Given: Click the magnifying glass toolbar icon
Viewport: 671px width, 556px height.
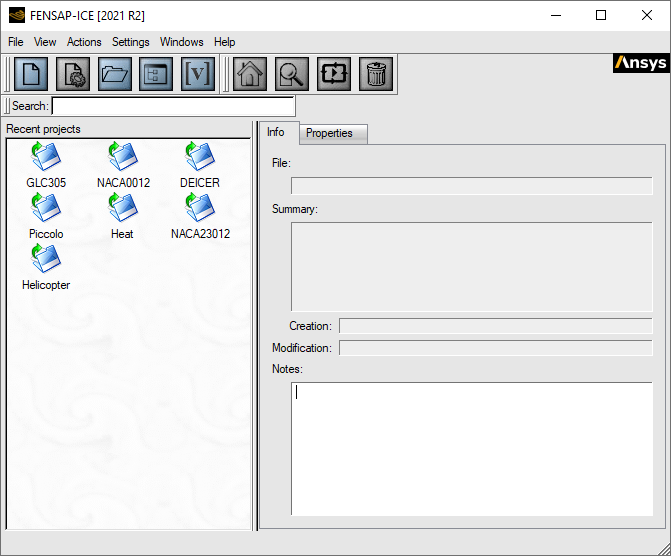Looking at the screenshot, I should (x=292, y=75).
